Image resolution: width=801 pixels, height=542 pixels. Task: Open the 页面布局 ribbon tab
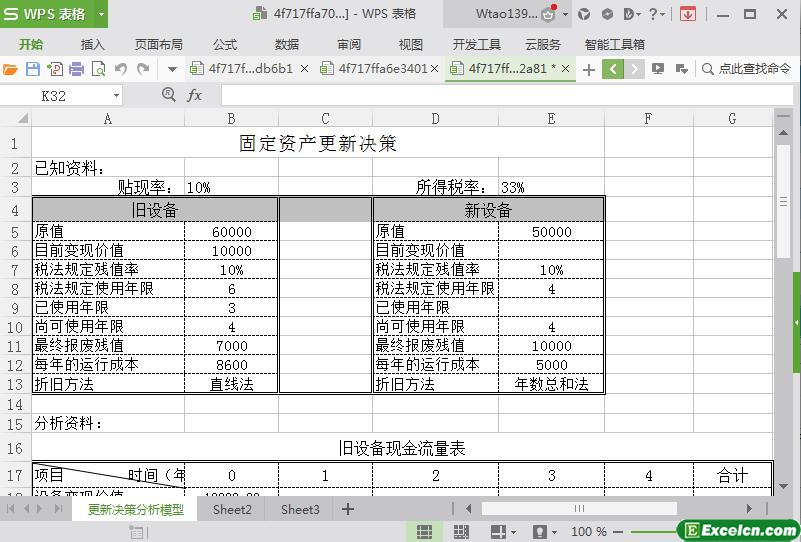158,44
